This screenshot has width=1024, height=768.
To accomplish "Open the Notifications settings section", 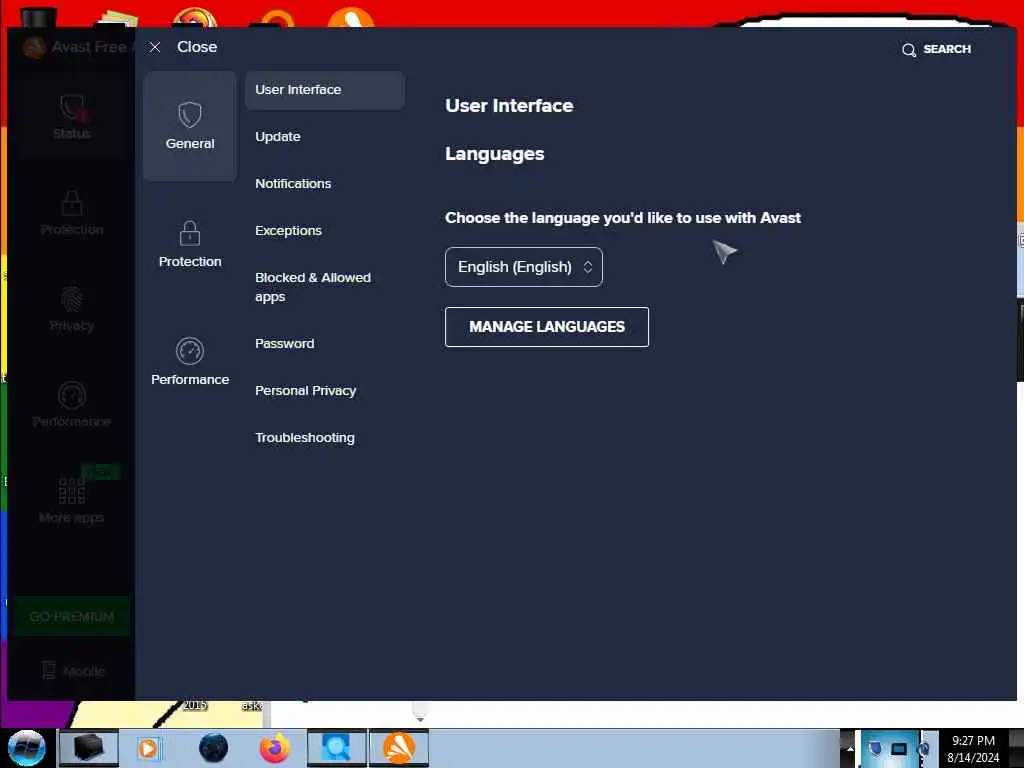I will click(293, 184).
